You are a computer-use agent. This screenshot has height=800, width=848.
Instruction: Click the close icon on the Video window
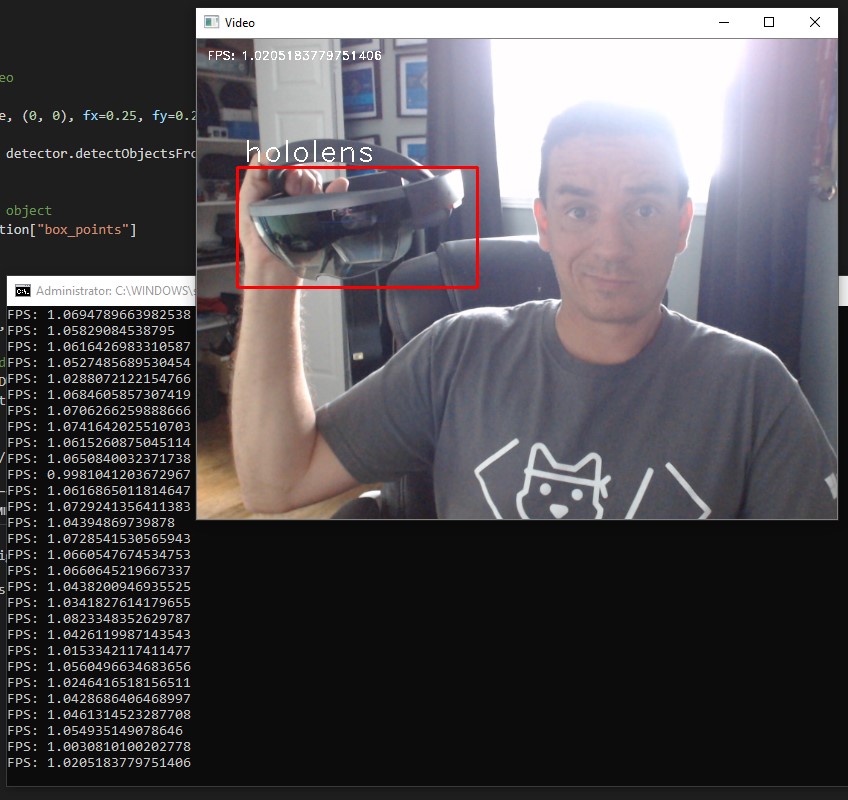click(815, 22)
